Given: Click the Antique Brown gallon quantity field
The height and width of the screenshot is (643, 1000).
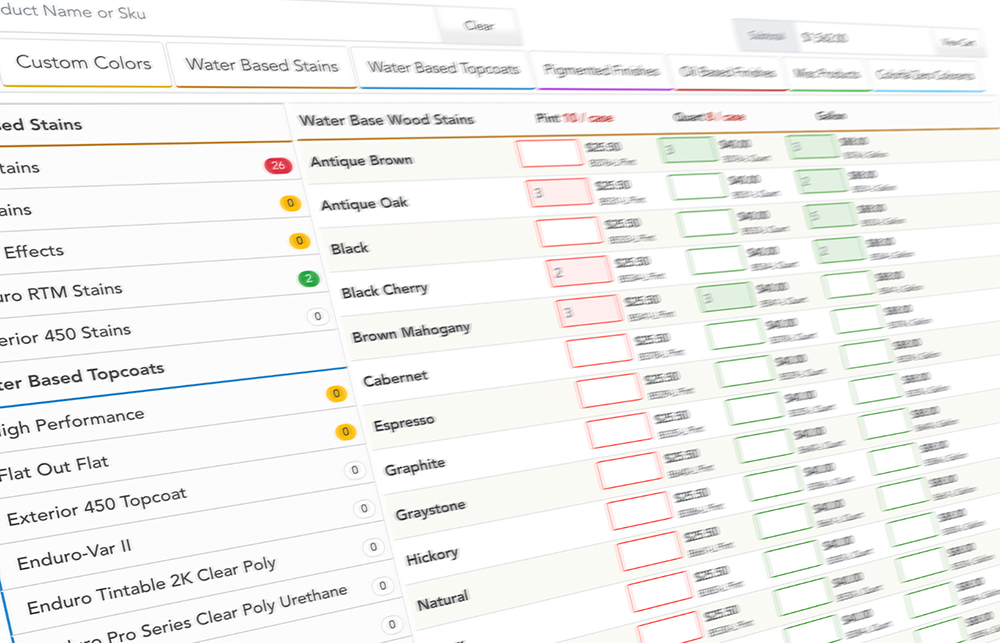Looking at the screenshot, I should click(x=812, y=147).
